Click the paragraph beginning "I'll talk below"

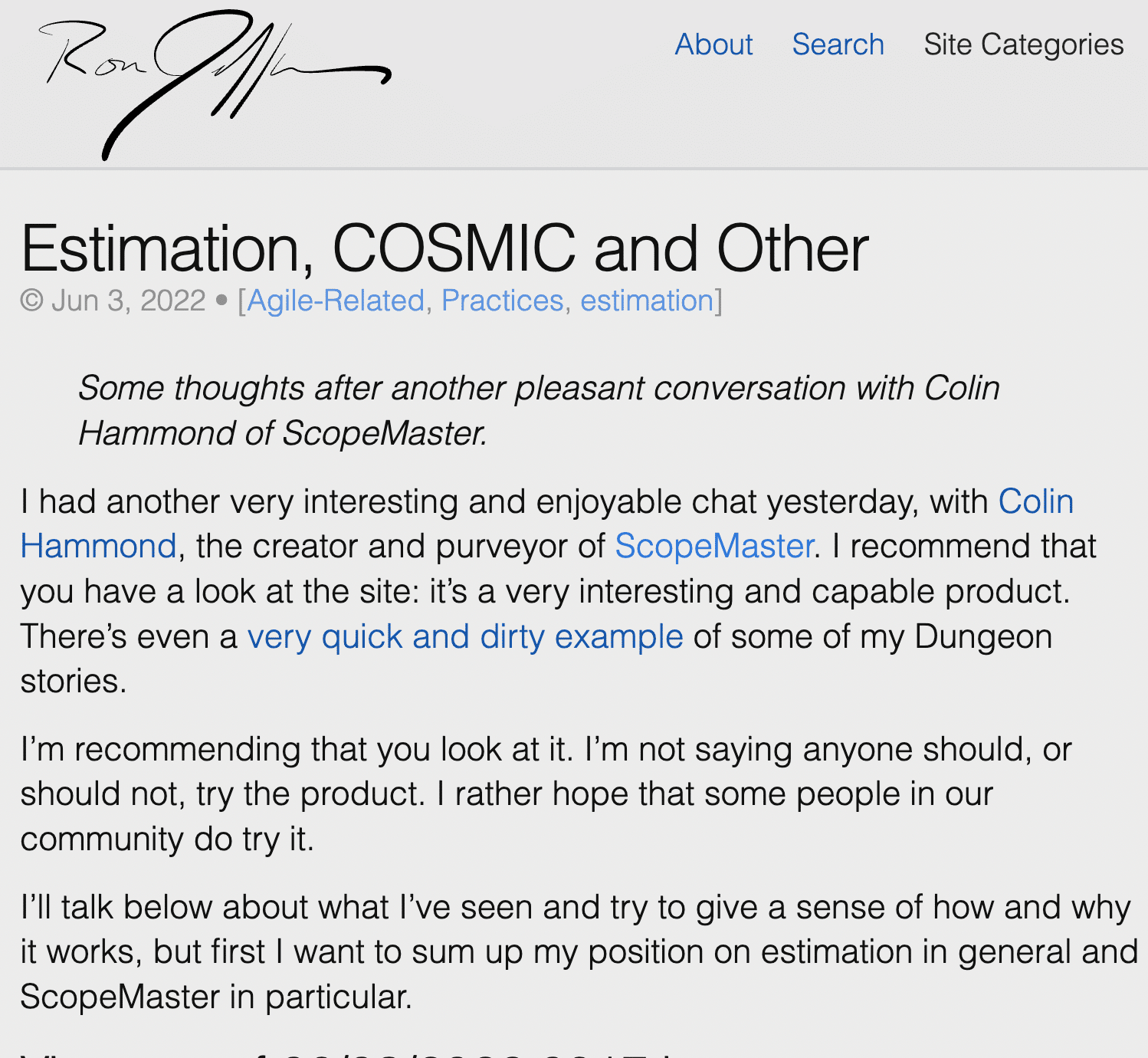pyautogui.click(x=579, y=952)
